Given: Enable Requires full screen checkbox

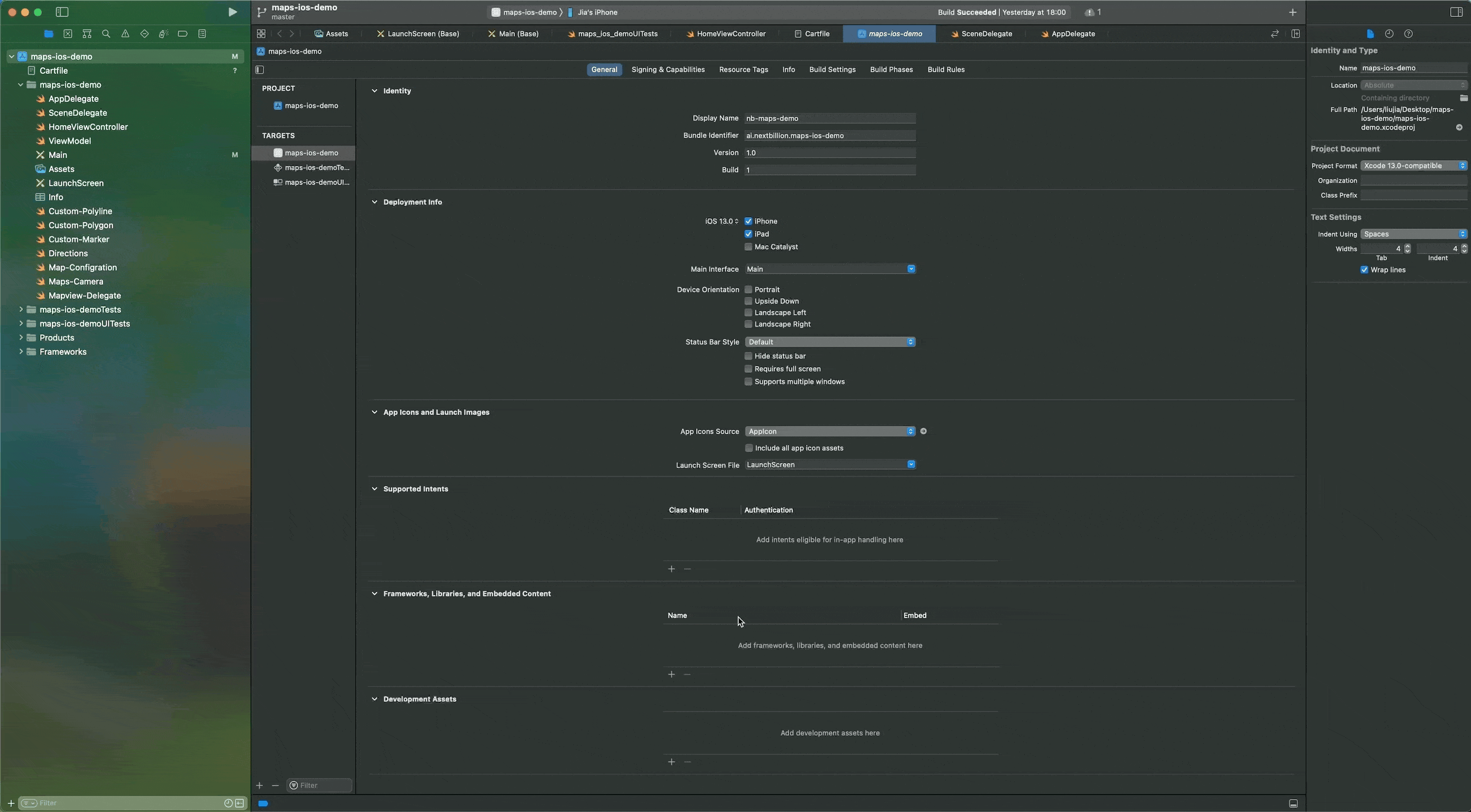Looking at the screenshot, I should [x=748, y=369].
